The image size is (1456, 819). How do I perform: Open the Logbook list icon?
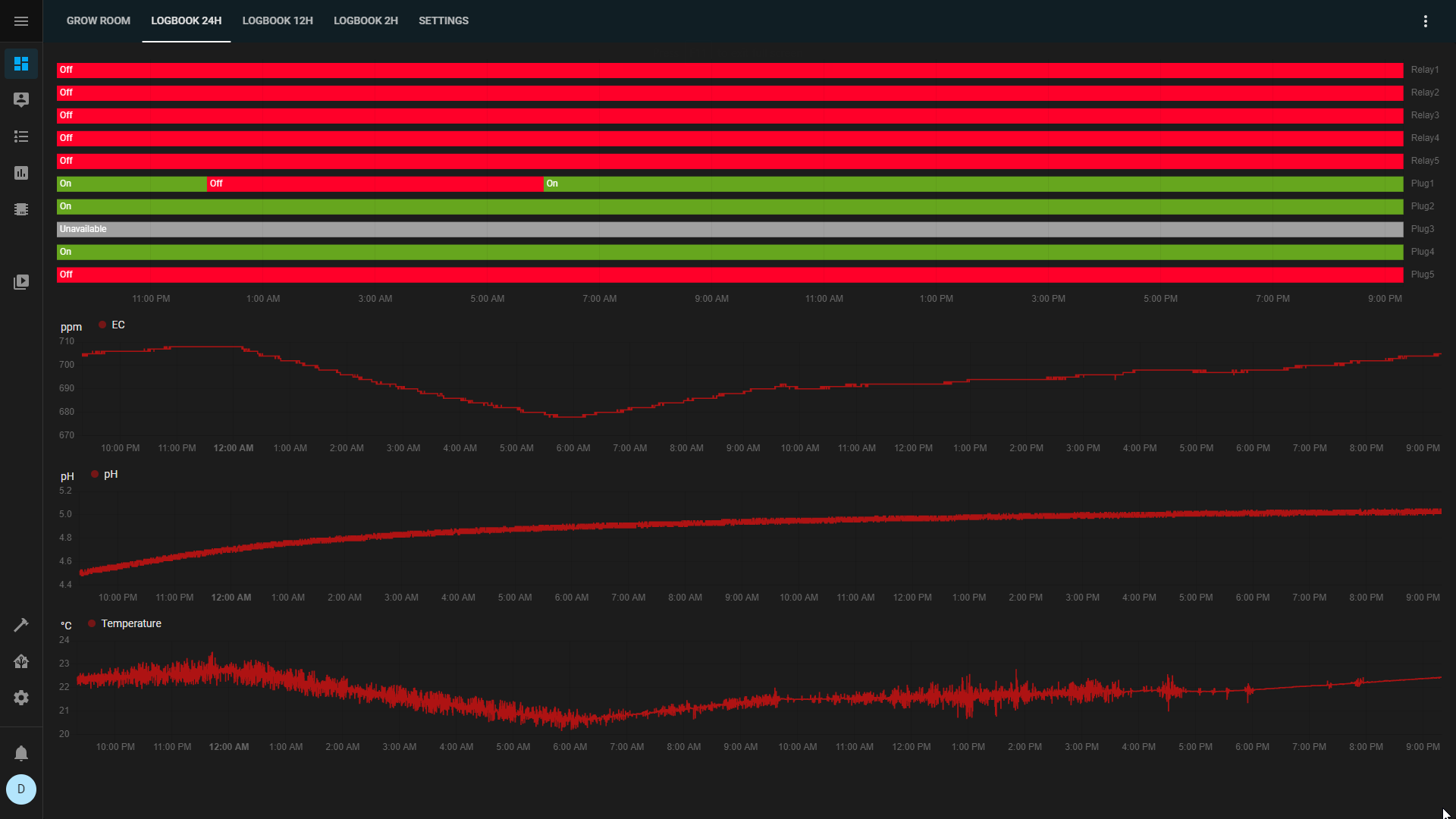tap(21, 136)
